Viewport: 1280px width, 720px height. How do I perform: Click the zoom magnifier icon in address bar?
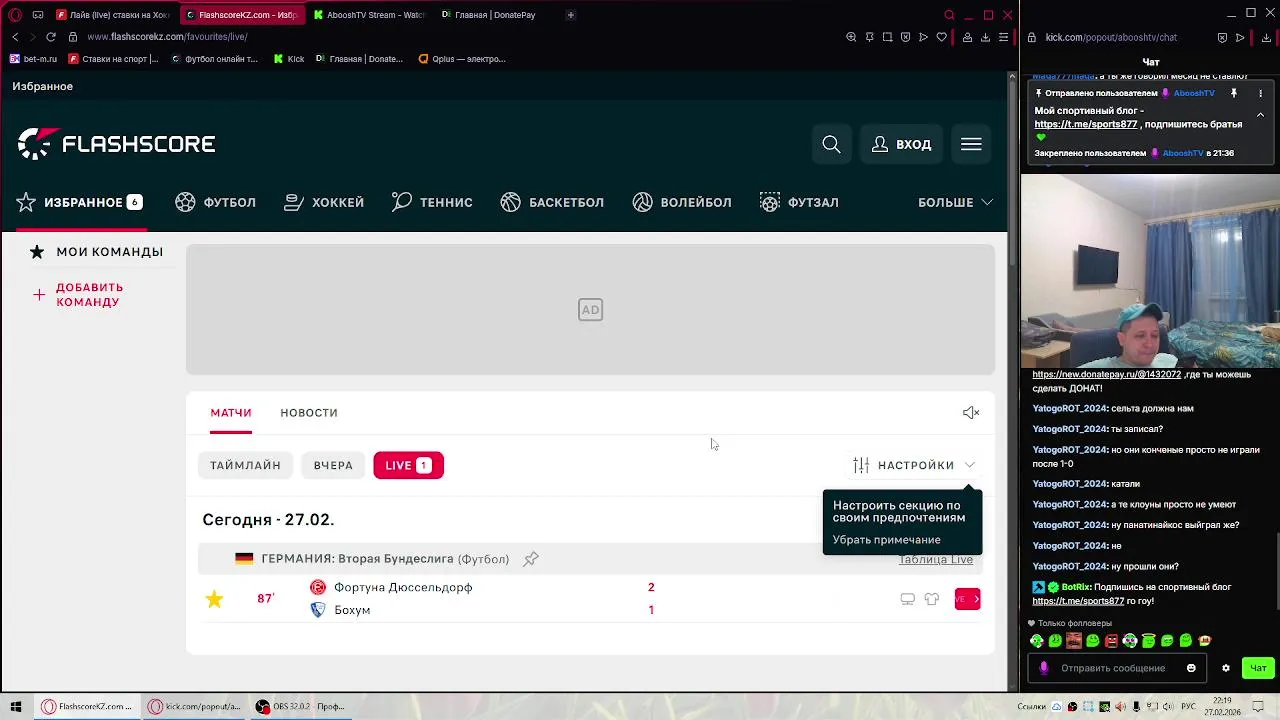851,37
